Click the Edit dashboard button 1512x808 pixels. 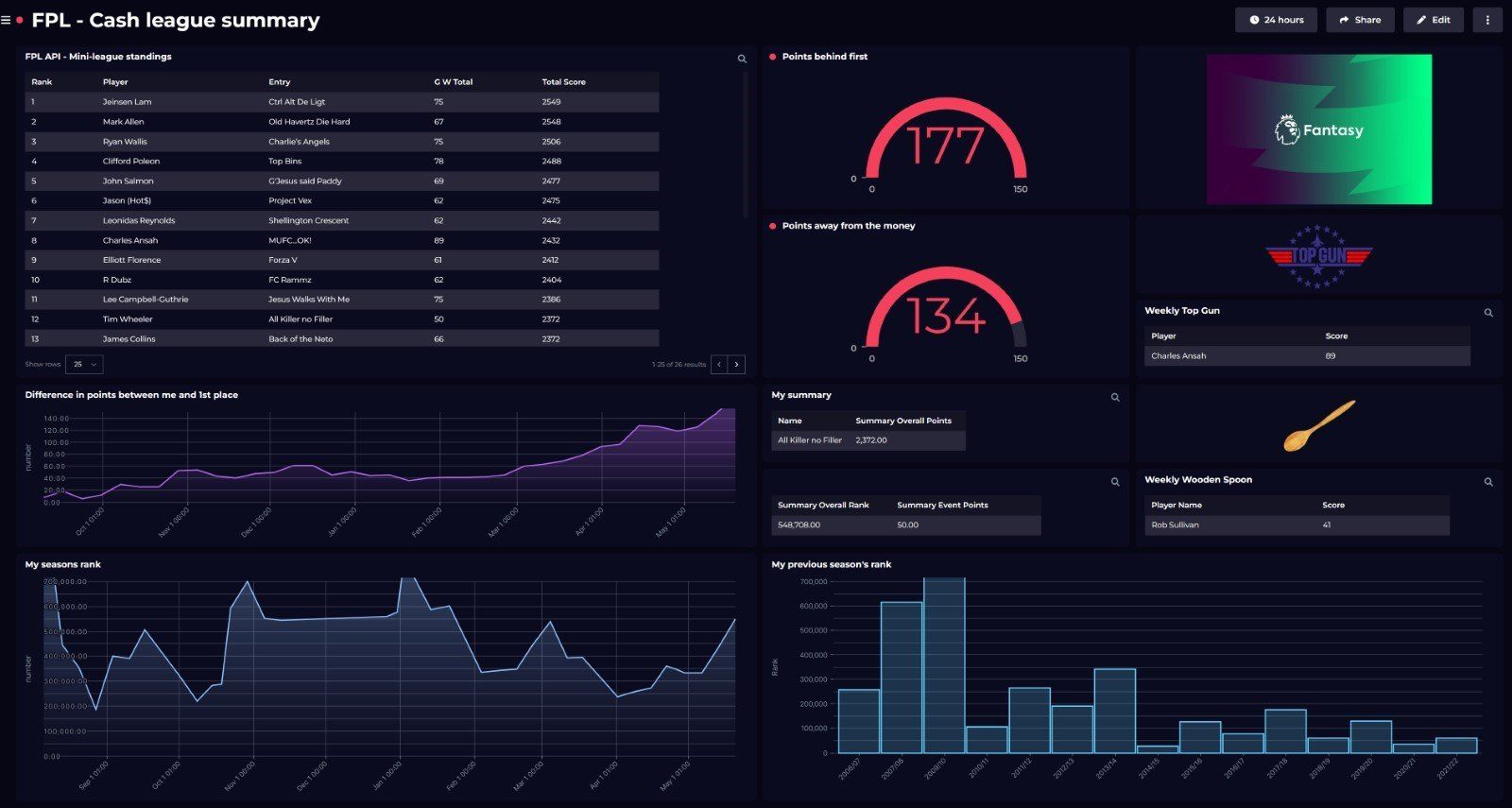pyautogui.click(x=1433, y=20)
